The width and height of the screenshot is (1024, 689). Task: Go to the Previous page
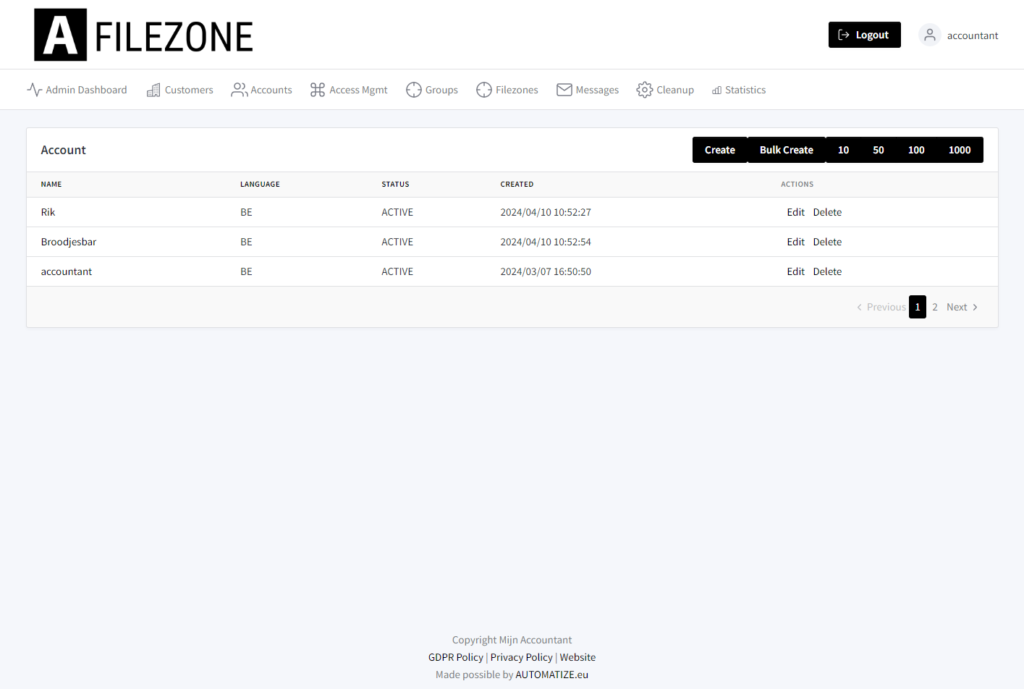coord(881,307)
